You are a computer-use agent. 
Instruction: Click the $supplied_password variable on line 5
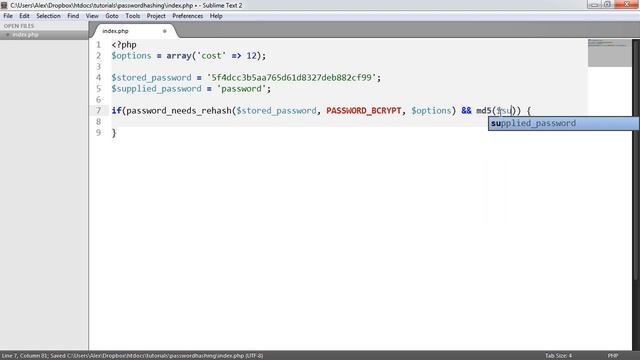[x=156, y=89]
